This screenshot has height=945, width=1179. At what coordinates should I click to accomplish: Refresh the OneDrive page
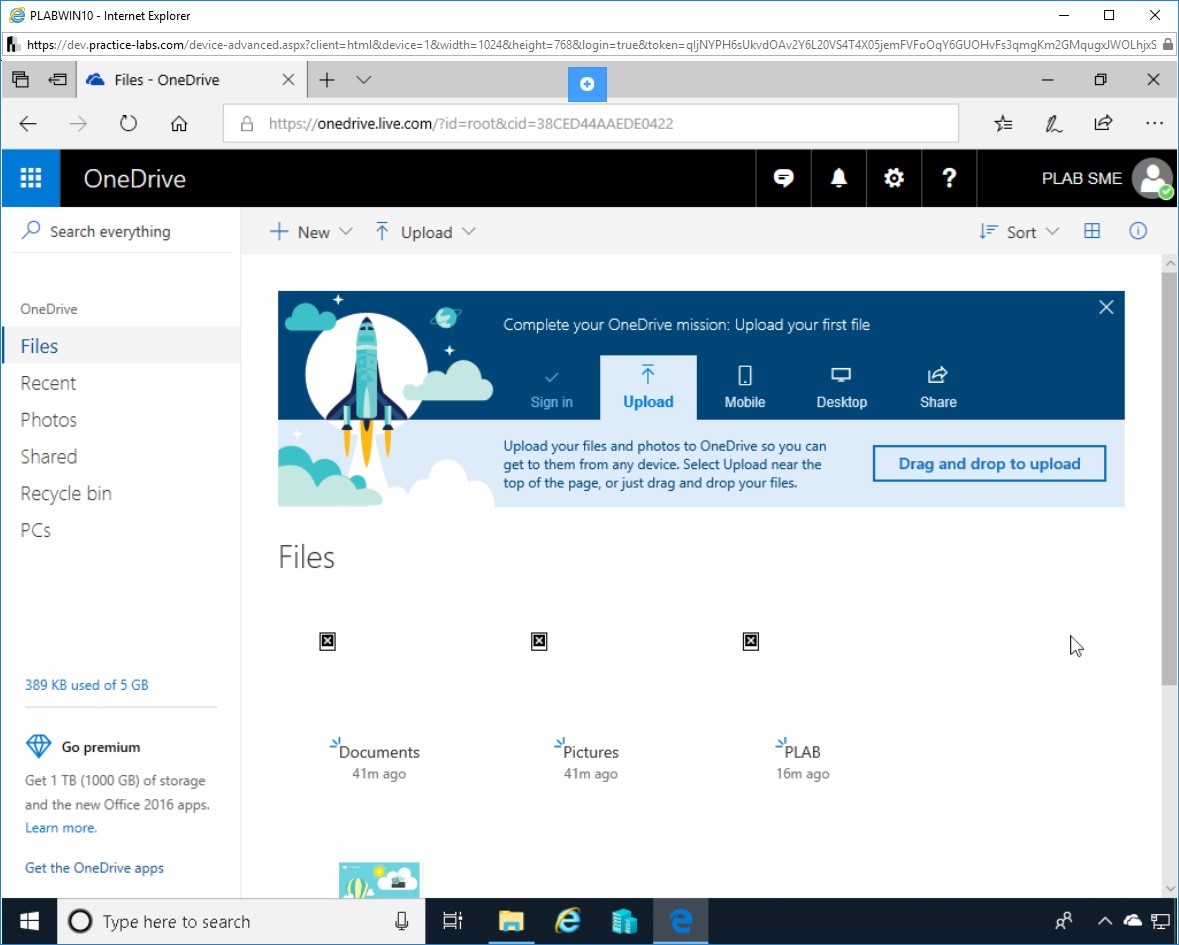click(x=129, y=123)
